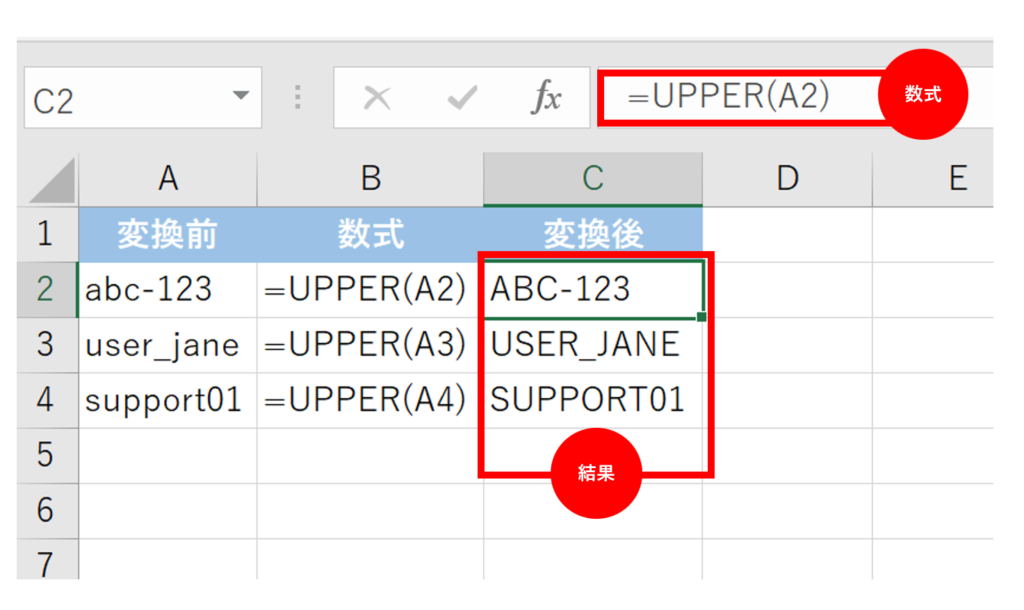Select column A header
The height and width of the screenshot is (610, 1024).
(x=168, y=179)
